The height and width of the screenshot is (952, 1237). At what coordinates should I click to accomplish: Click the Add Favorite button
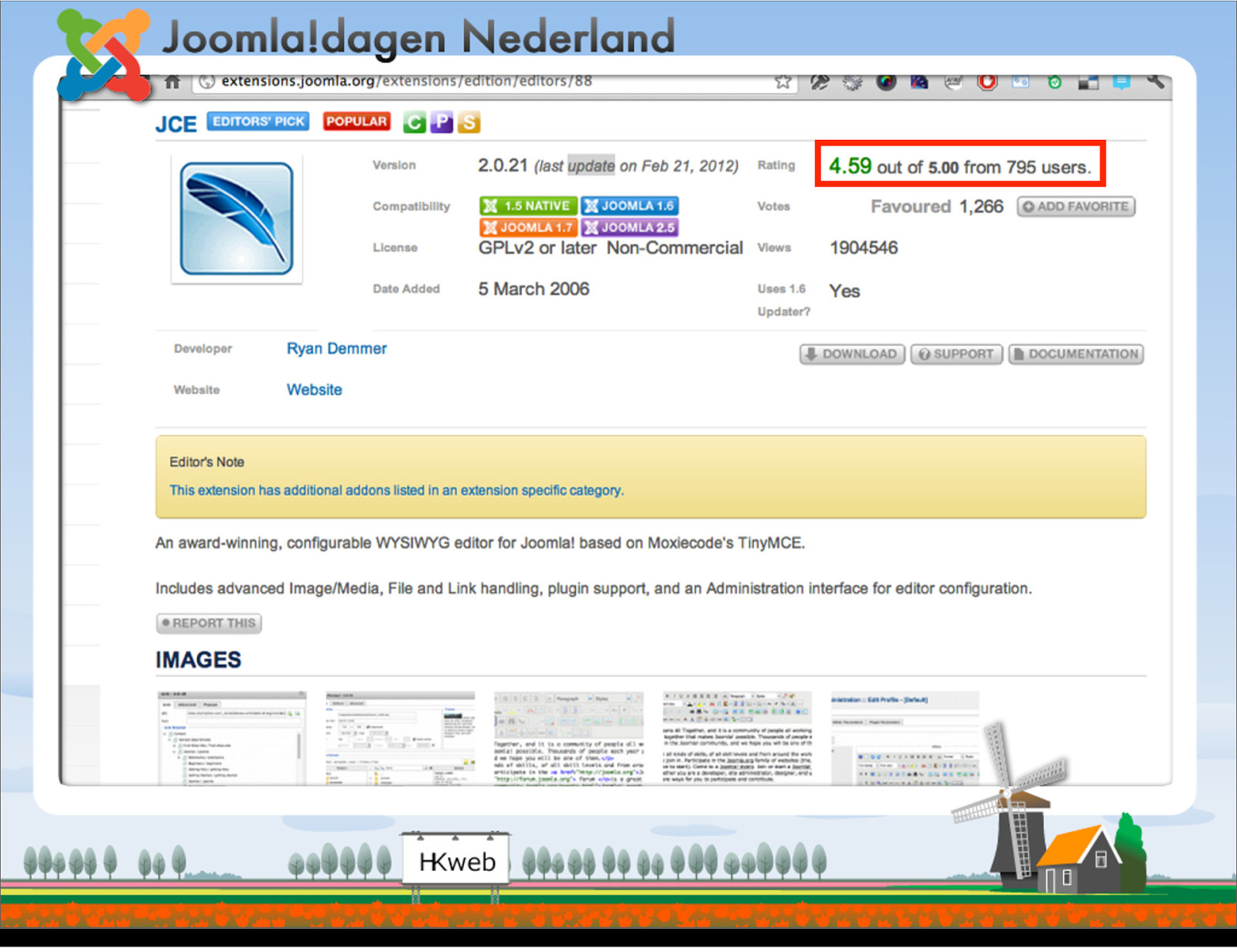pyautogui.click(x=1076, y=206)
